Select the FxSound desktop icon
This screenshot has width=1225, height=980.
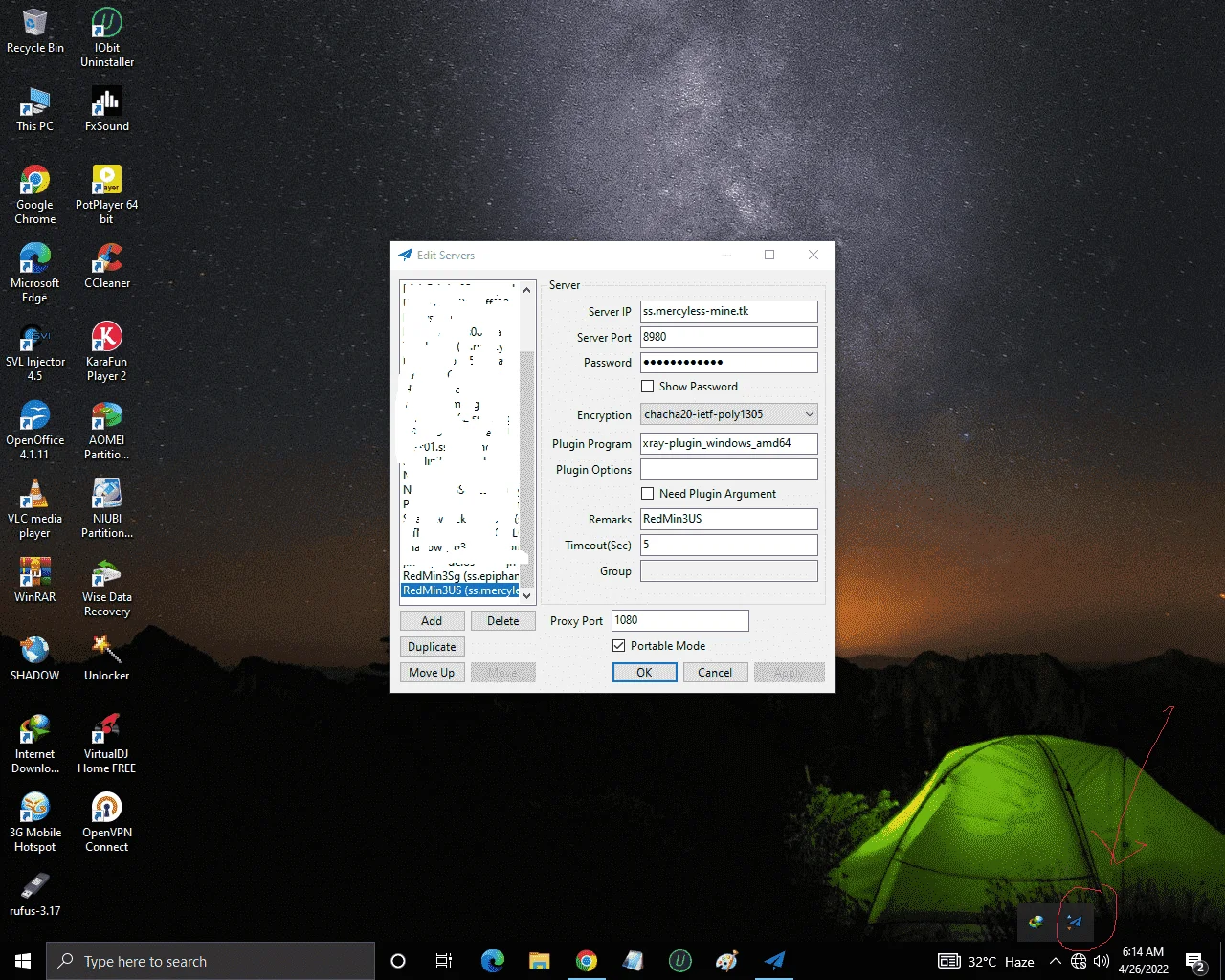[107, 109]
